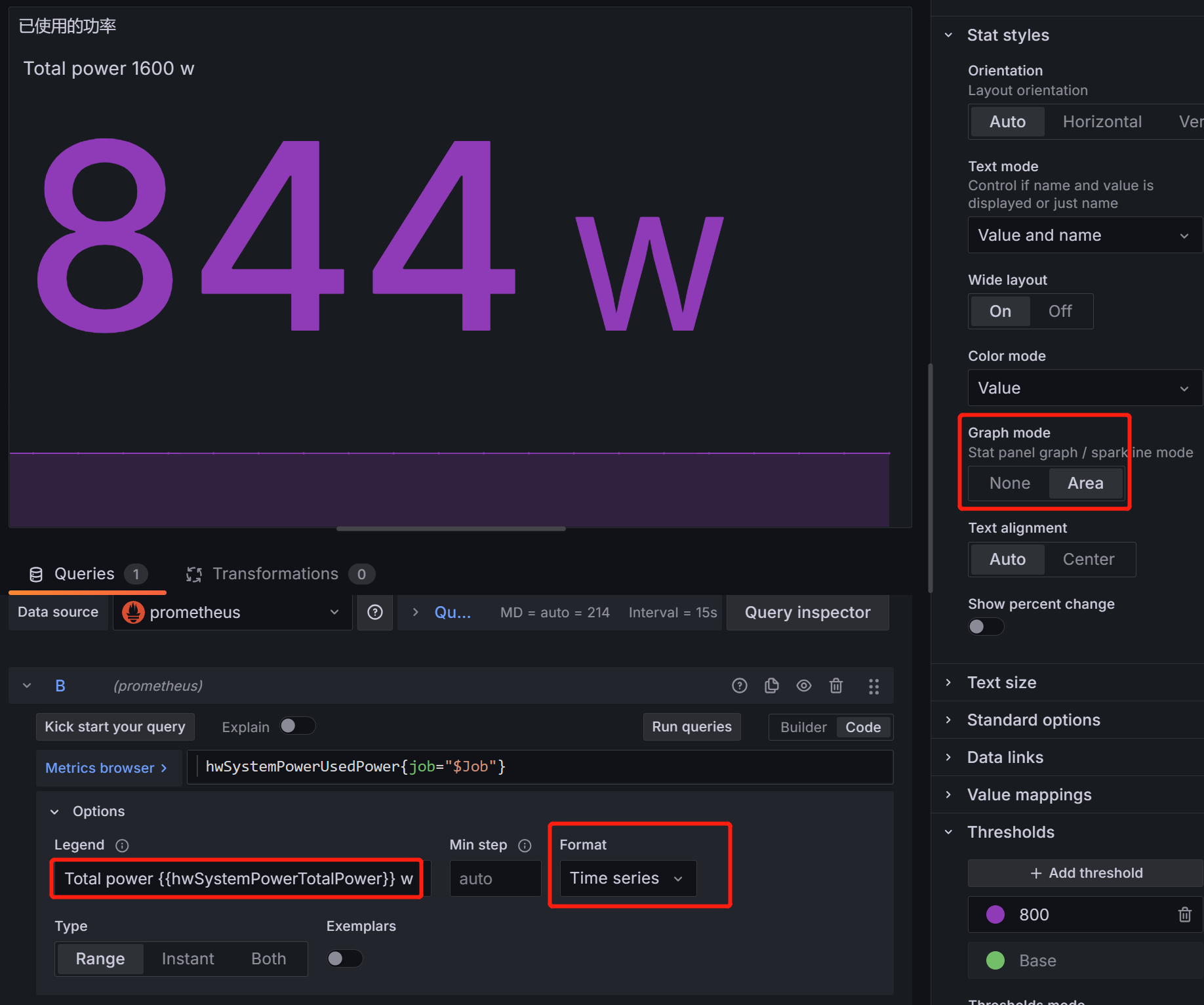Screen dimensions: 1204x1005
Task: Click Legend info icon
Action: pyautogui.click(x=122, y=846)
